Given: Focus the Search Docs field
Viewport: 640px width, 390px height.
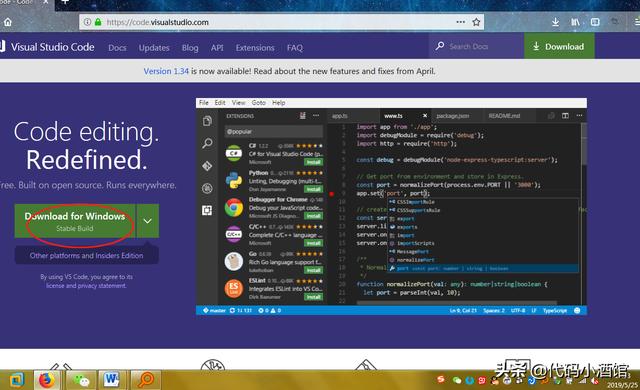Looking at the screenshot, I should [x=476, y=46].
